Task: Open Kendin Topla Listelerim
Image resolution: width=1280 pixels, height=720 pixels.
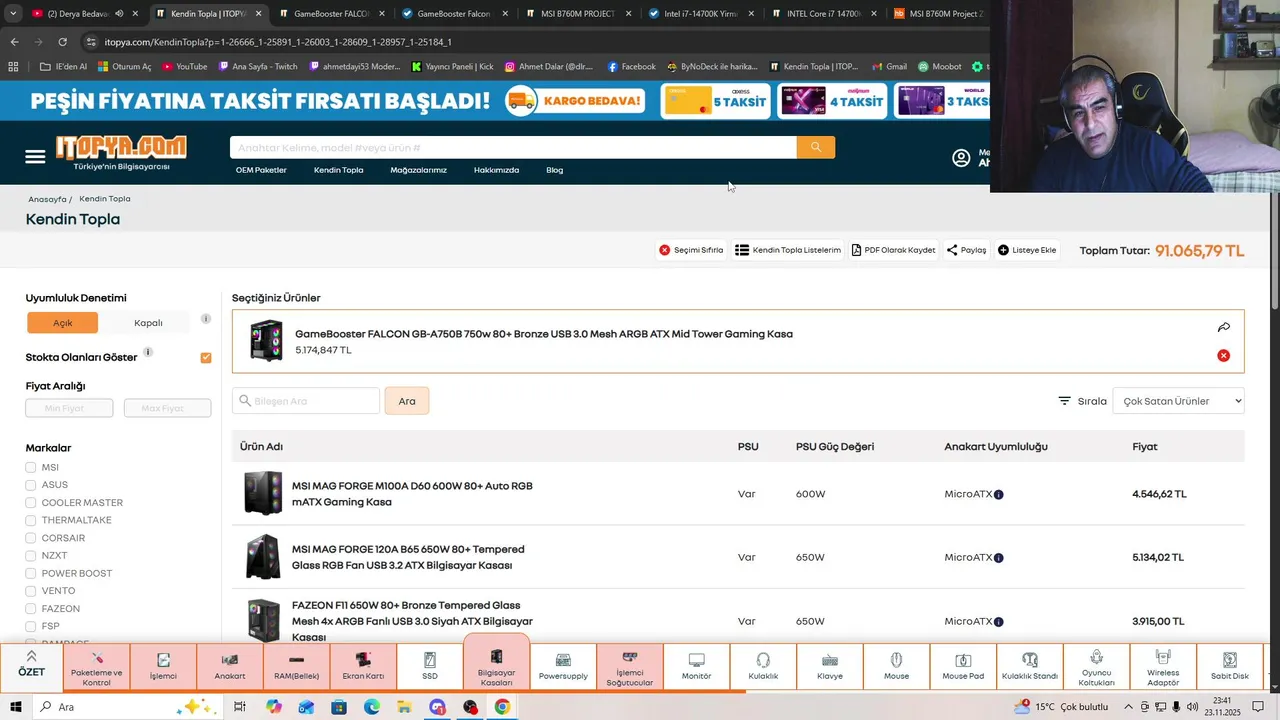Action: (788, 250)
